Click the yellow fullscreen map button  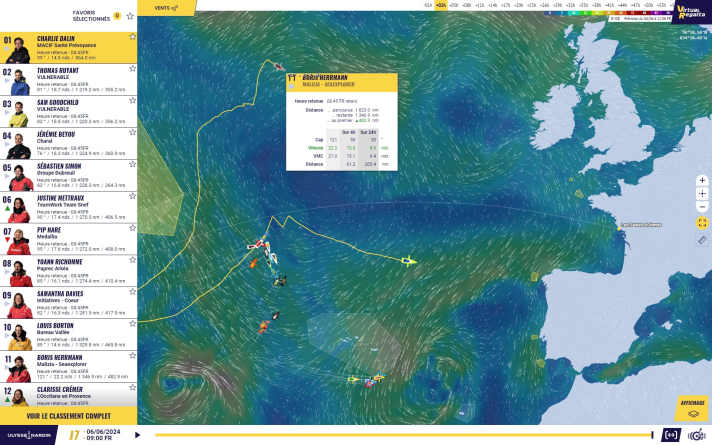(x=702, y=223)
